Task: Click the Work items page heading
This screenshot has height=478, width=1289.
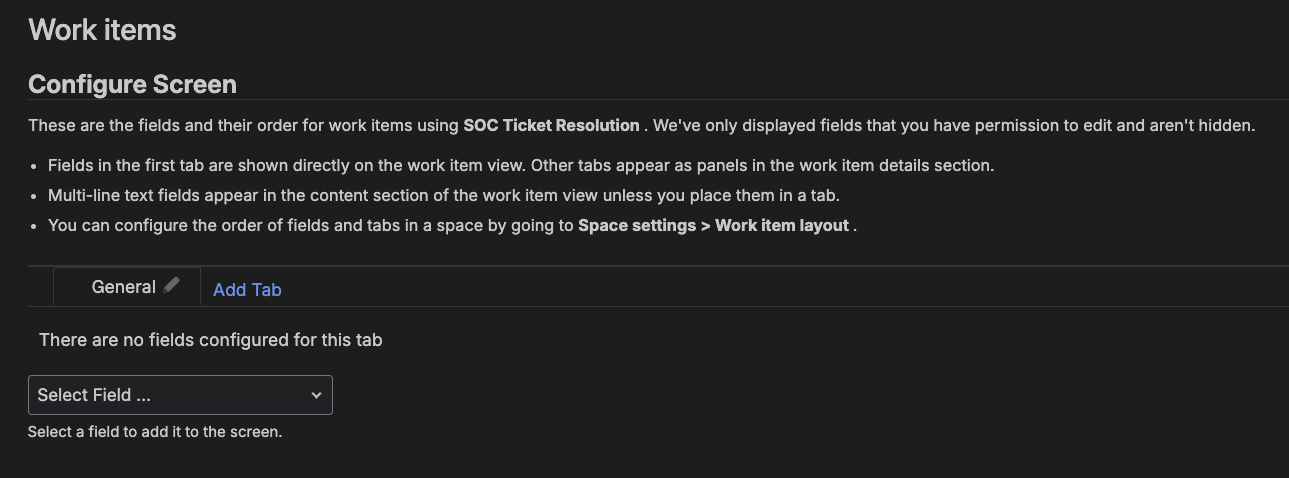Action: coord(102,30)
